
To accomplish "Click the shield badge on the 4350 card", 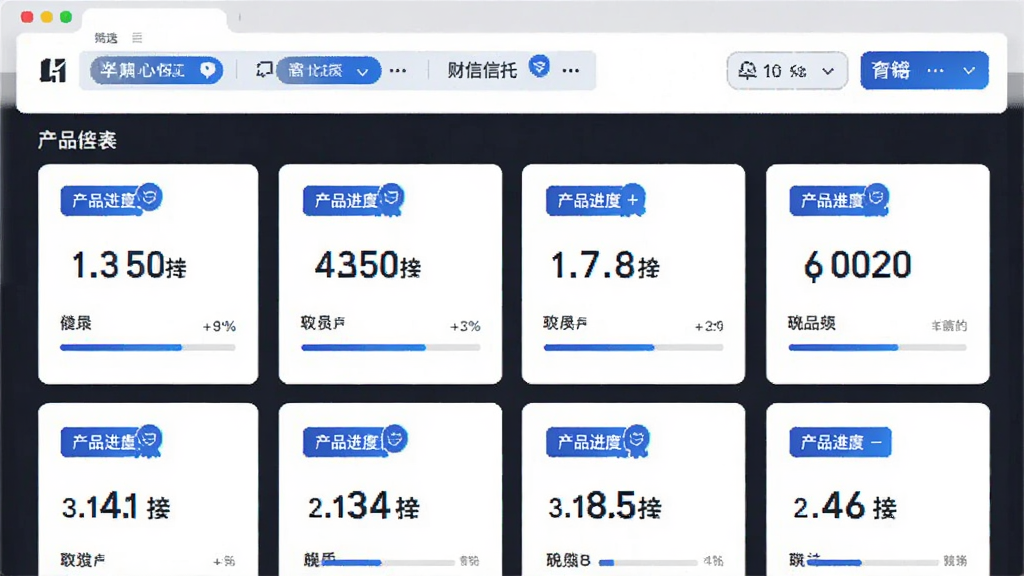I will coord(392,197).
